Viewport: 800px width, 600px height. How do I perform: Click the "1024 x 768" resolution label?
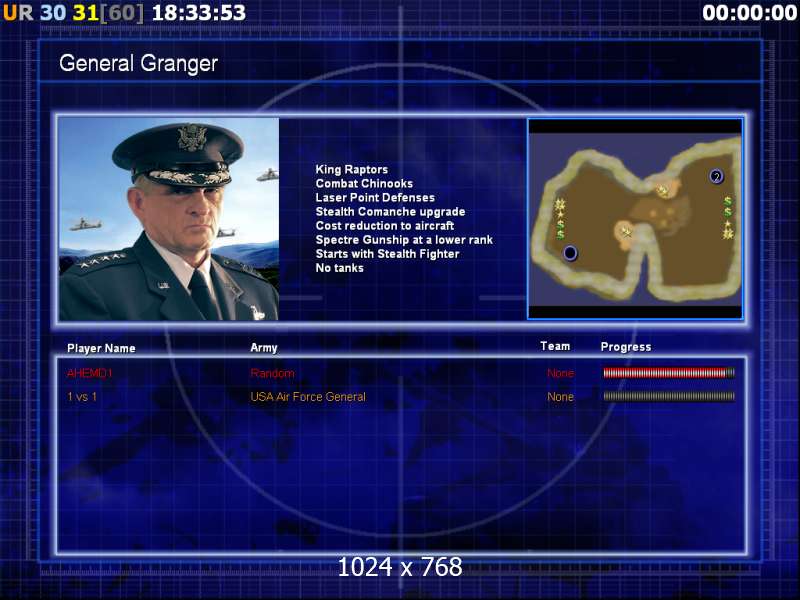[x=400, y=567]
